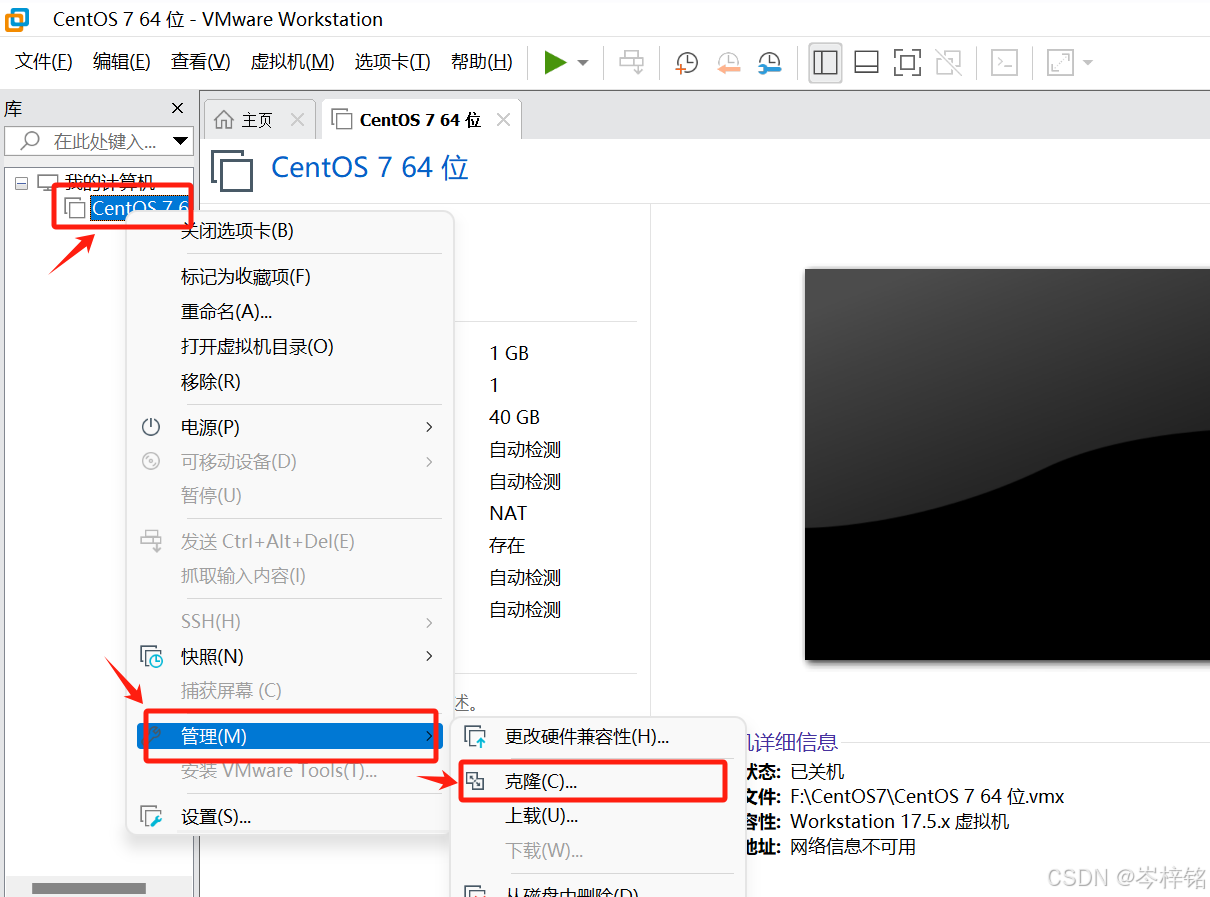Collapse the 我的计算机 tree node
The width and height of the screenshot is (1210, 897).
[21, 182]
